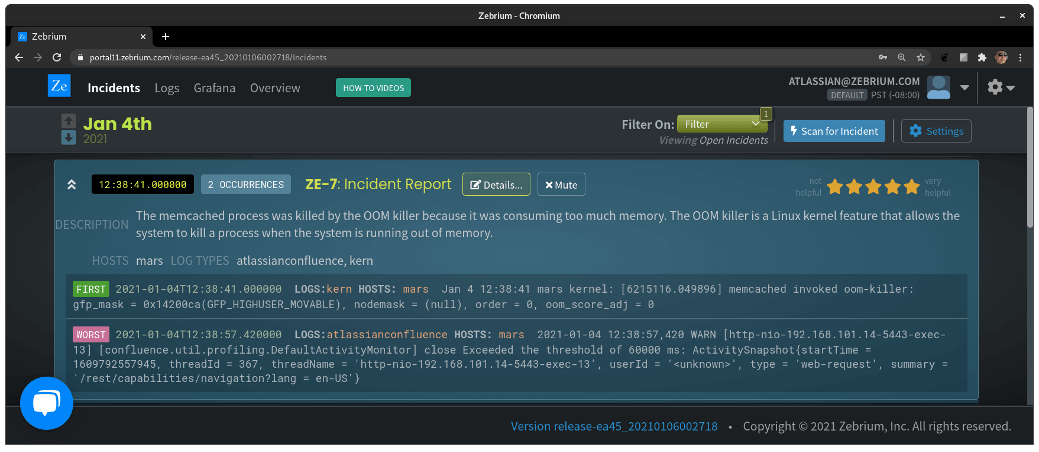Rate incident with the fifth star
The height and width of the screenshot is (452, 1039).
coord(912,186)
